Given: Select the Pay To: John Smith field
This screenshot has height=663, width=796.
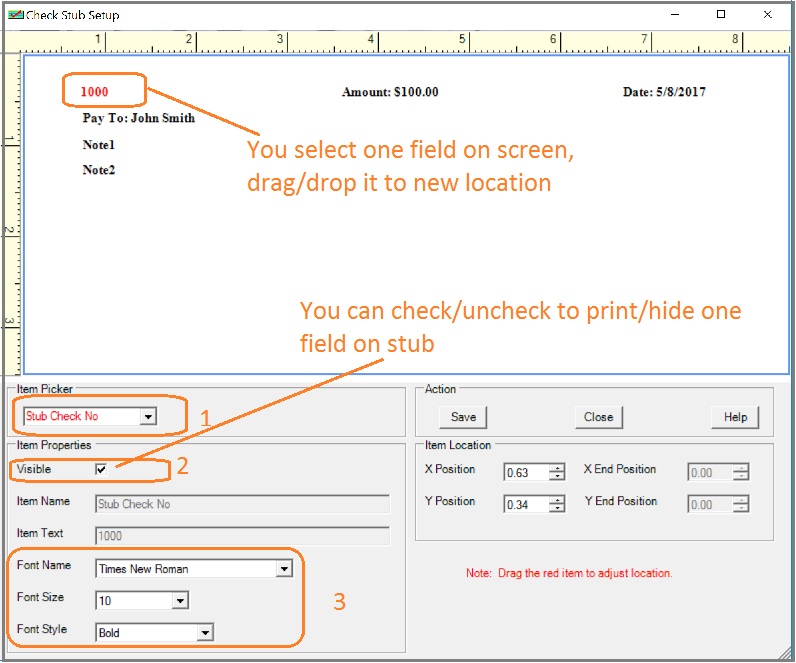Looking at the screenshot, I should tap(138, 118).
